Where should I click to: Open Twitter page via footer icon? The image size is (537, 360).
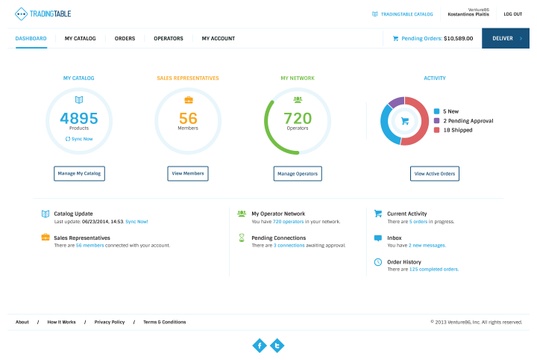click(x=277, y=346)
